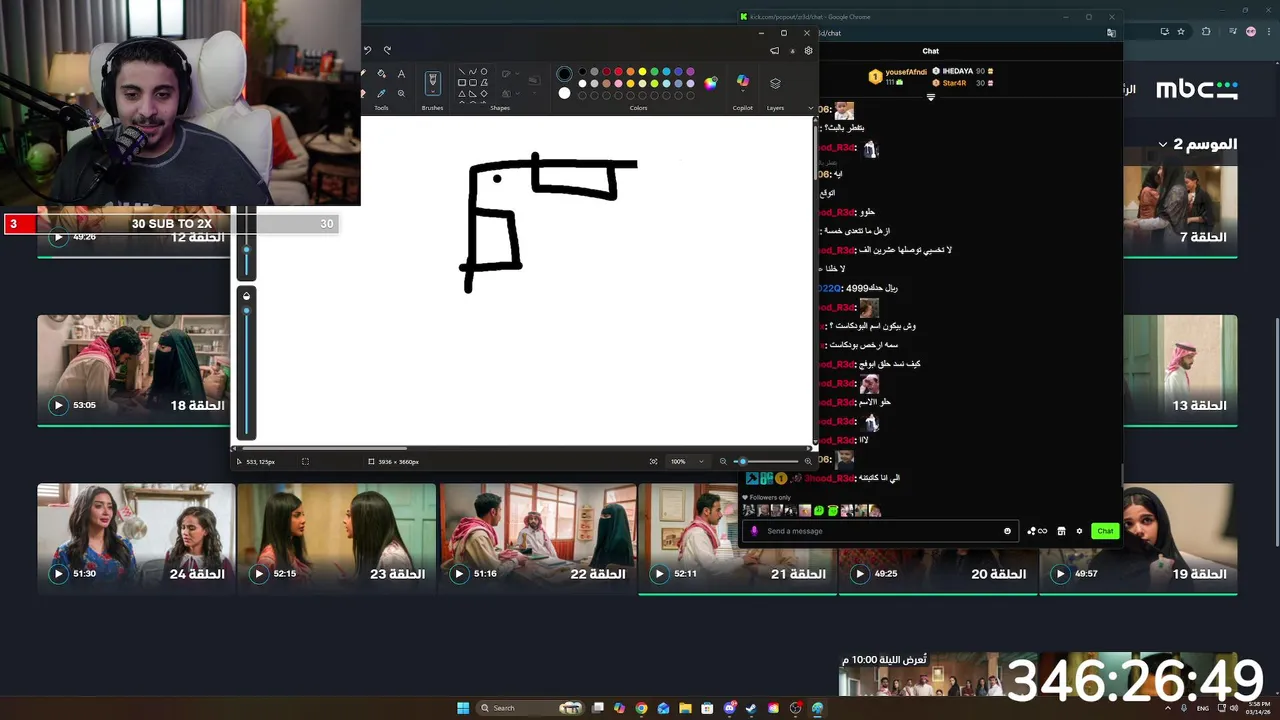Select Color 2 white background swatch

564,93
